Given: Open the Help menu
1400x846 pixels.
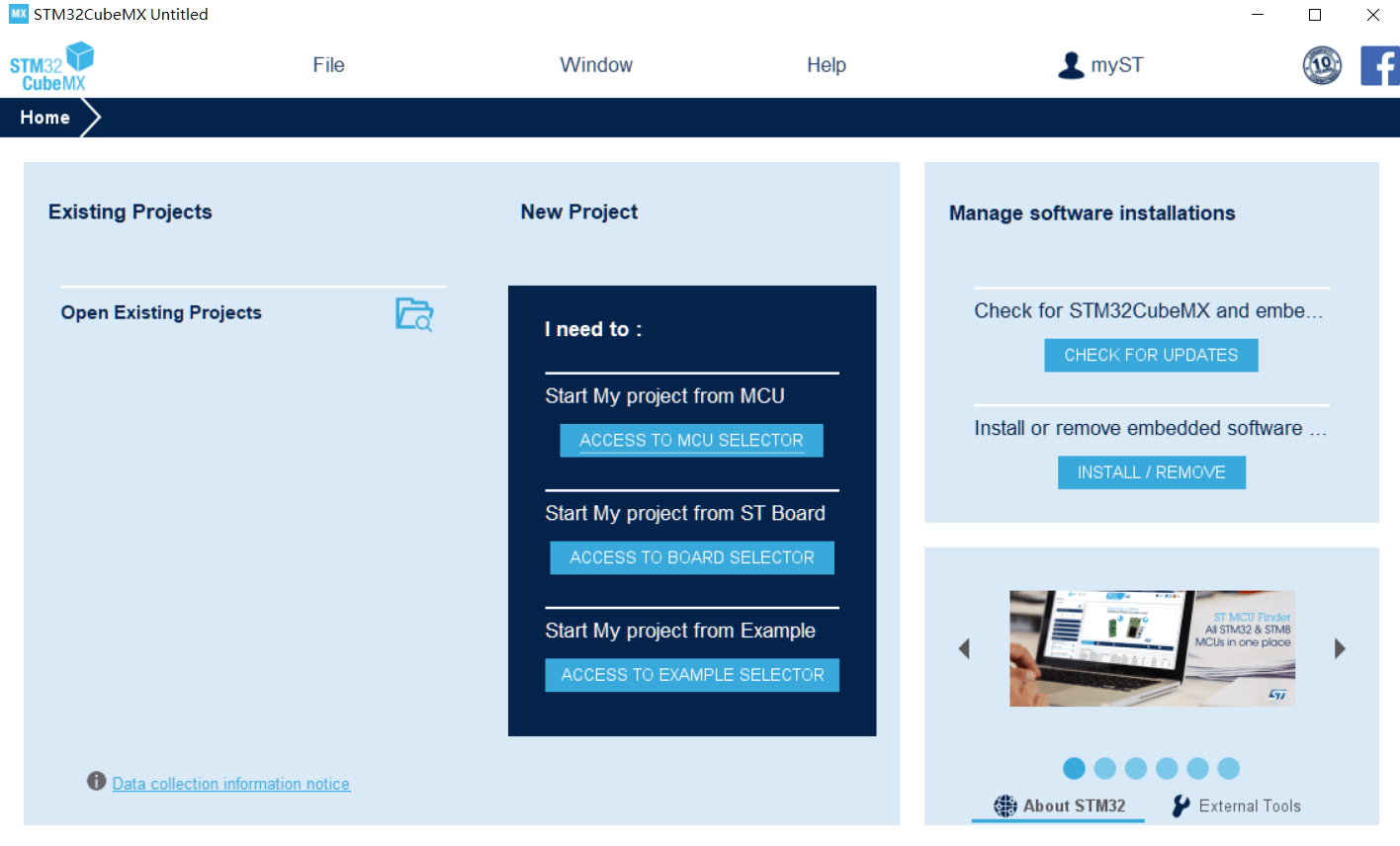Looking at the screenshot, I should click(x=827, y=65).
